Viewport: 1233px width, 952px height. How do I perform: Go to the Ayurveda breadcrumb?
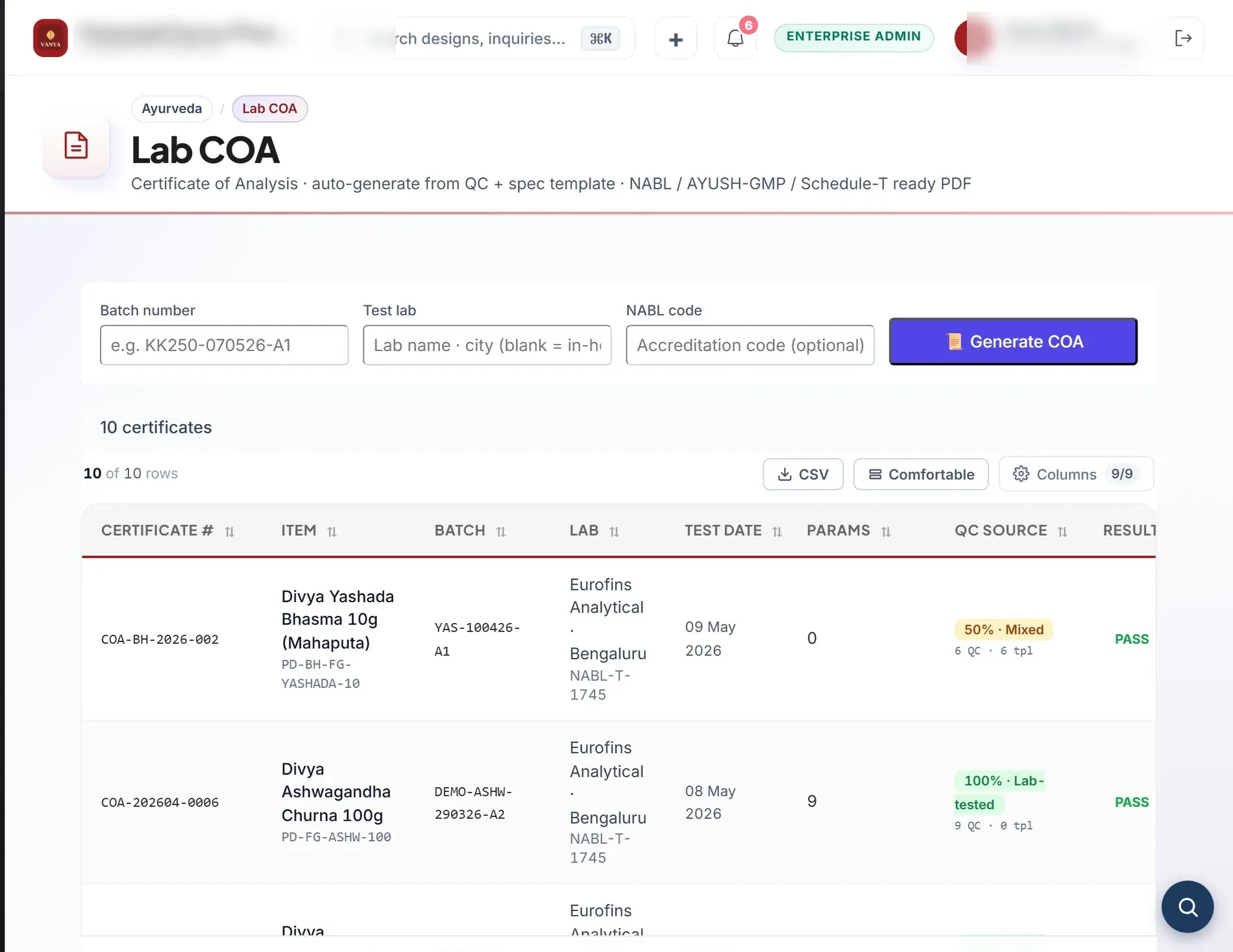[x=172, y=108]
